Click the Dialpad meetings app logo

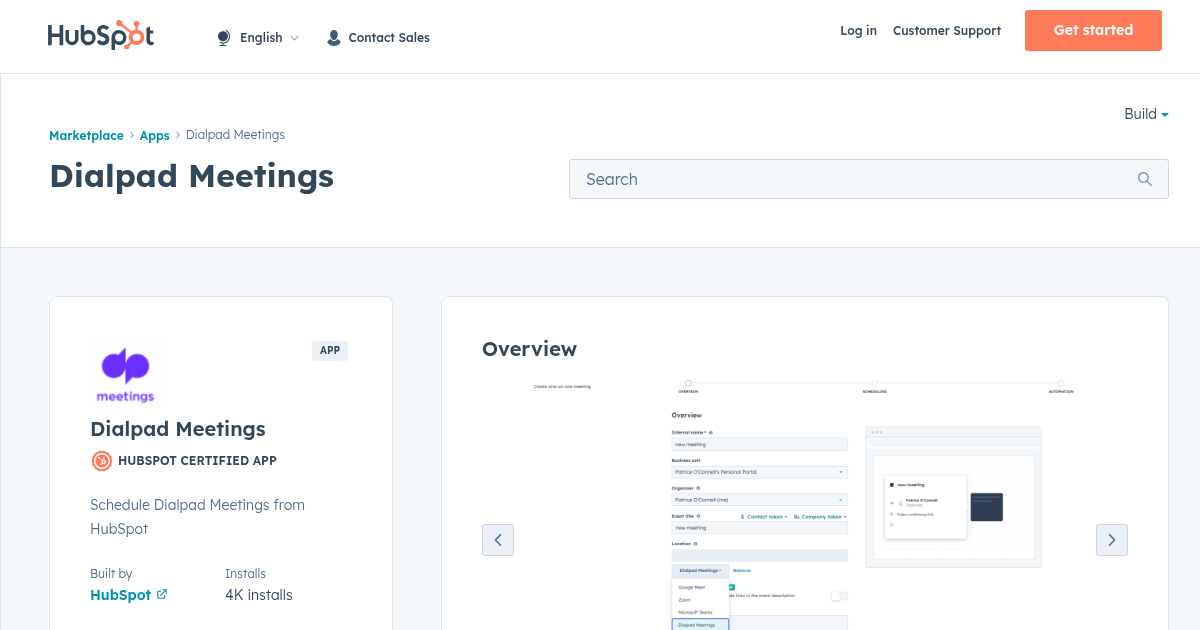click(125, 375)
